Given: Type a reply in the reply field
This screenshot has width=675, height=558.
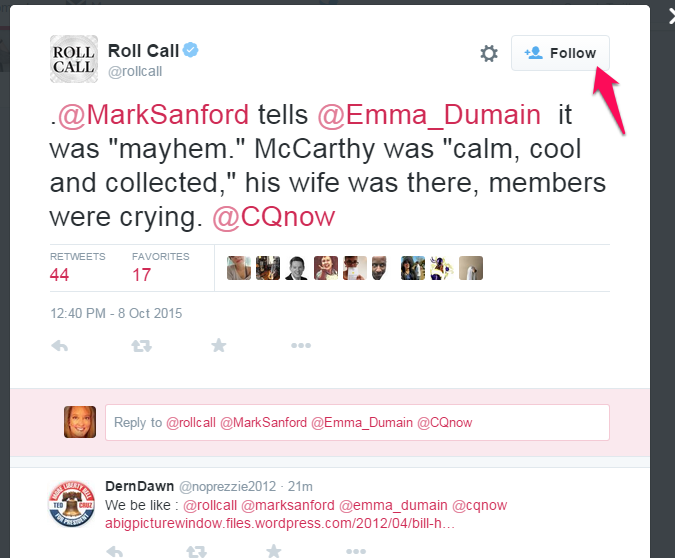Looking at the screenshot, I should tap(357, 422).
